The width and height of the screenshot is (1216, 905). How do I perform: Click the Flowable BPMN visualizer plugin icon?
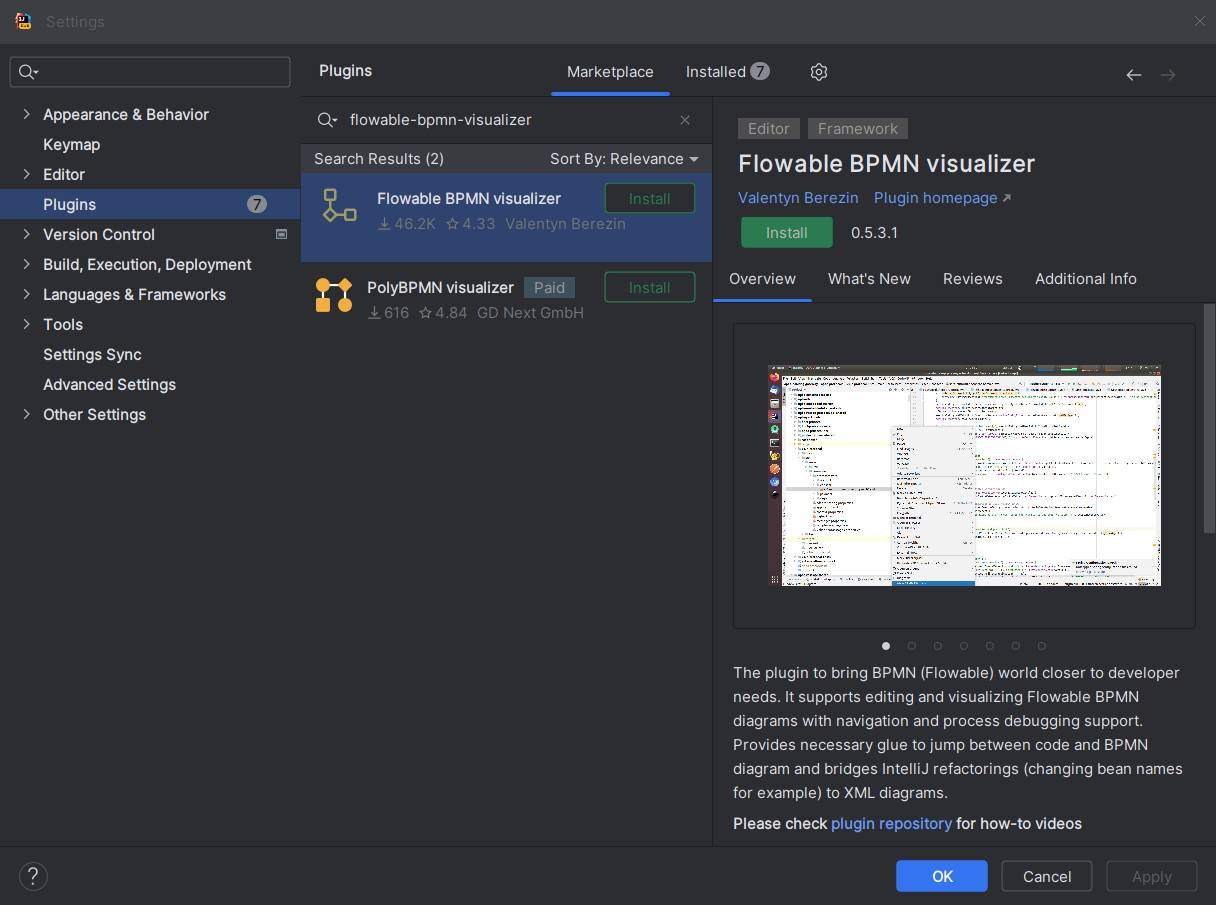(339, 205)
